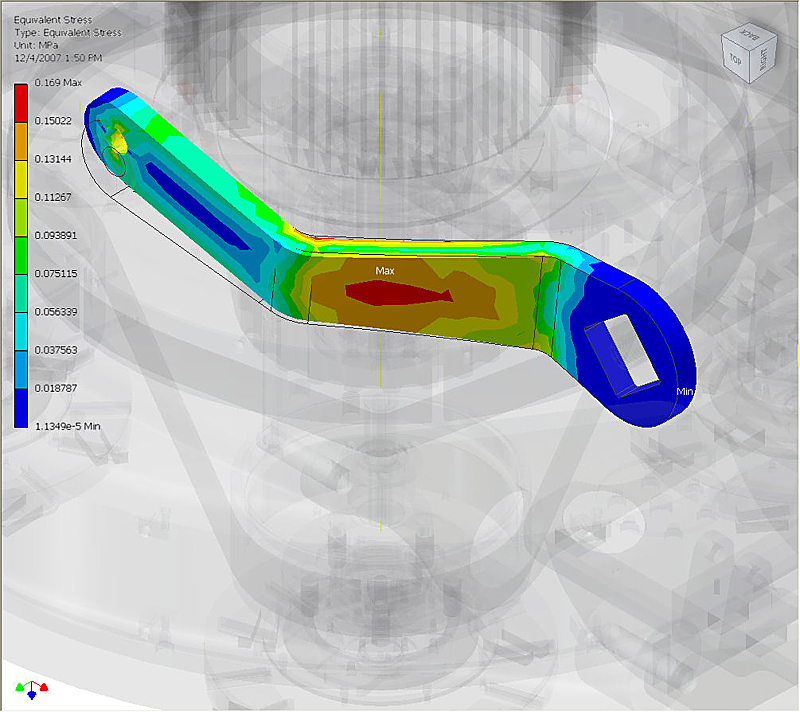Select the Max stress probe label

385,271
